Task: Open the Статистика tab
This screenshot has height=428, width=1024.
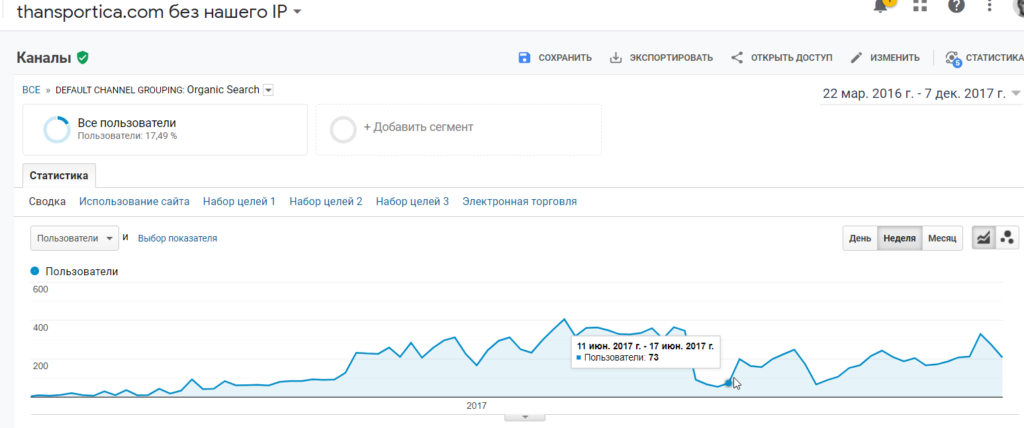Action: point(59,176)
